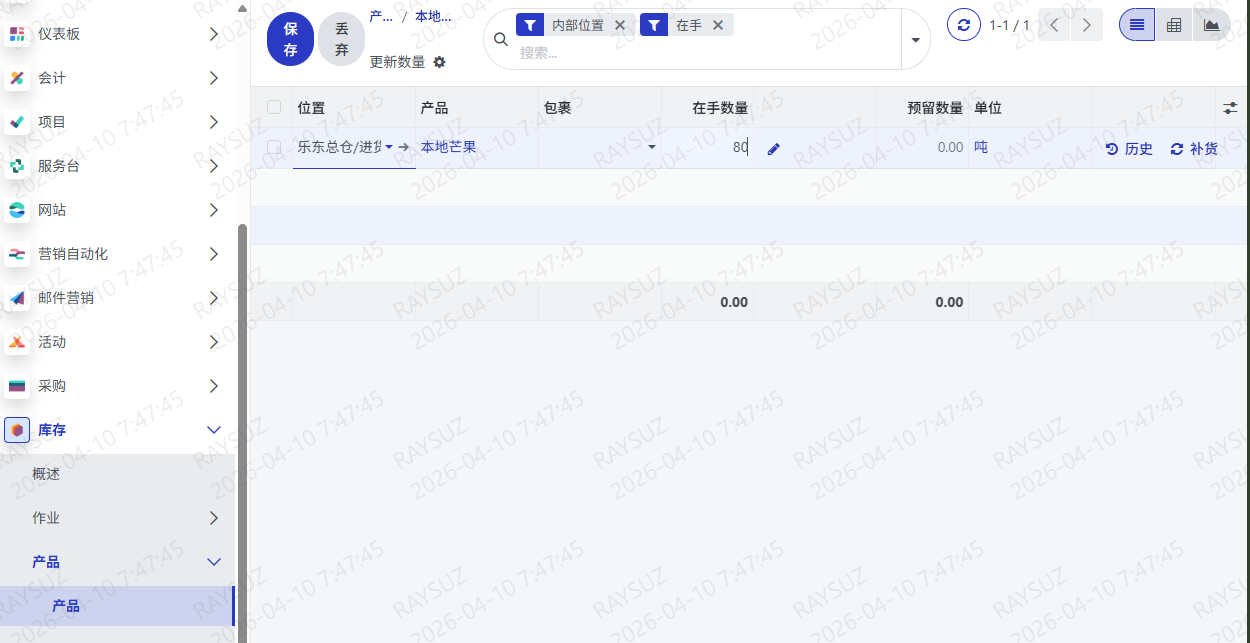Click the 产… breadcrumb link
This screenshot has width=1250, height=643.
(381, 16)
